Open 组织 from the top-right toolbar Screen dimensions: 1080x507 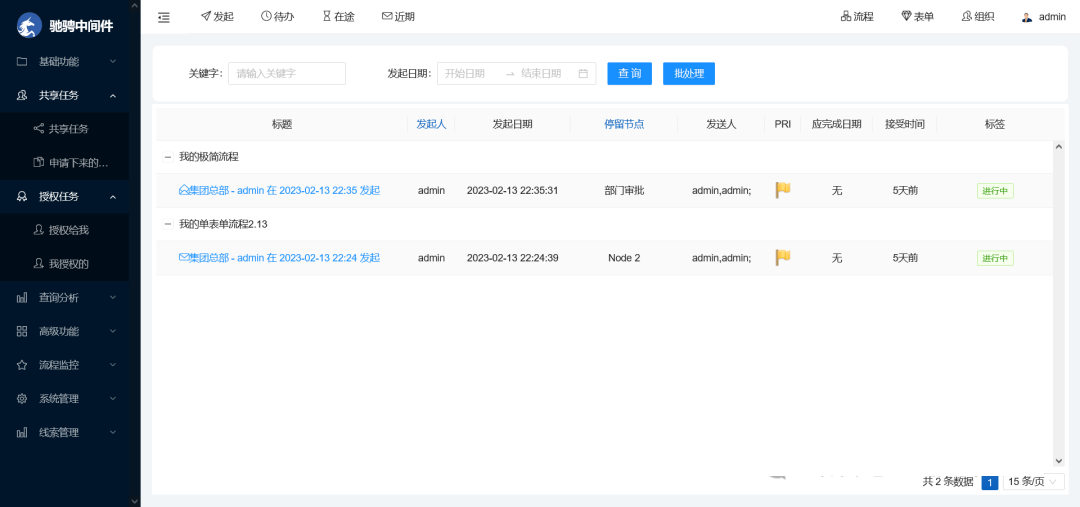pyautogui.click(x=977, y=17)
